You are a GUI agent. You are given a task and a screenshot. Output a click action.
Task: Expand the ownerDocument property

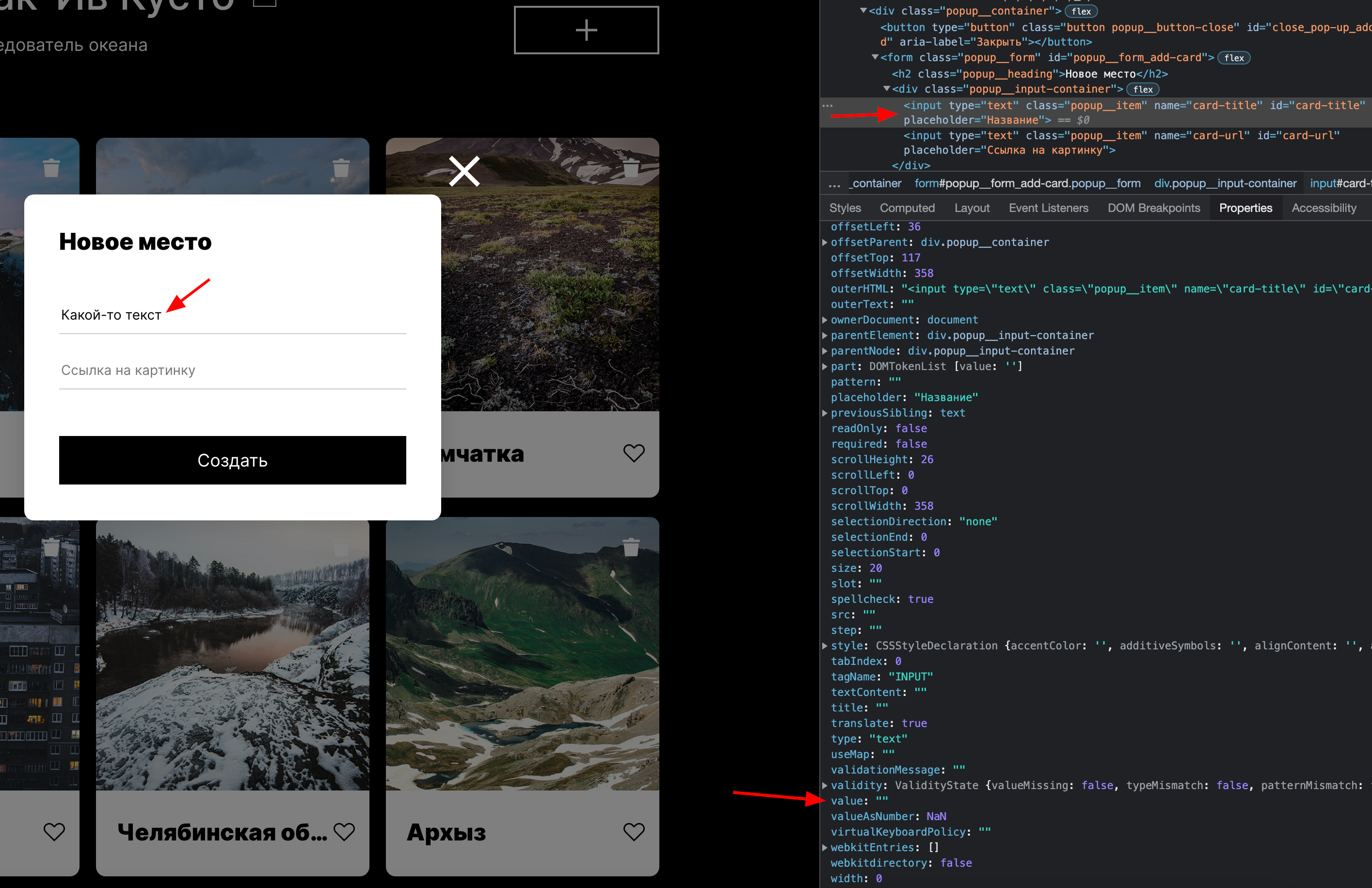coord(826,320)
